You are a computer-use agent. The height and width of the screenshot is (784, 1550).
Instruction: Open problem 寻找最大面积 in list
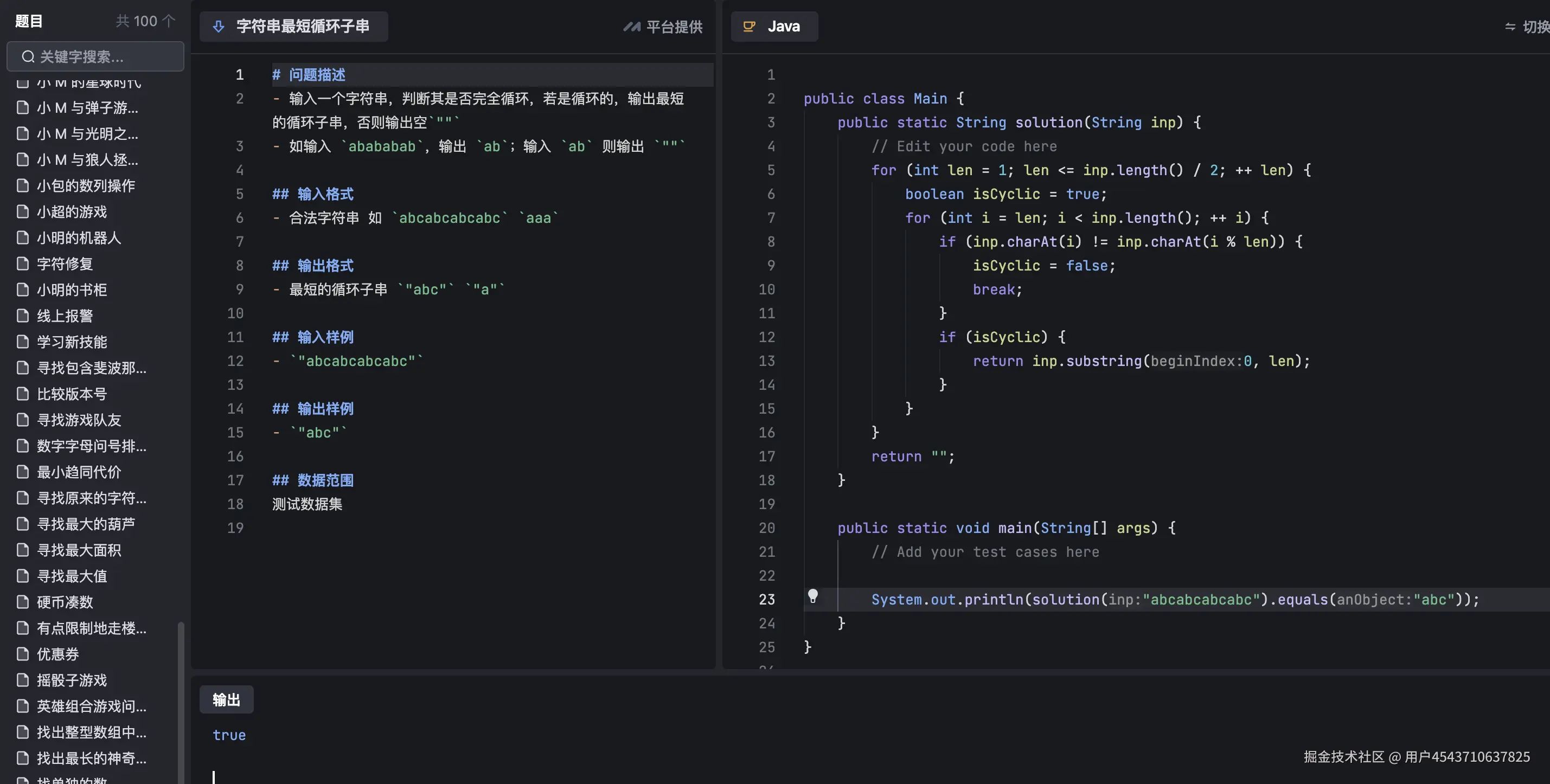(79, 550)
